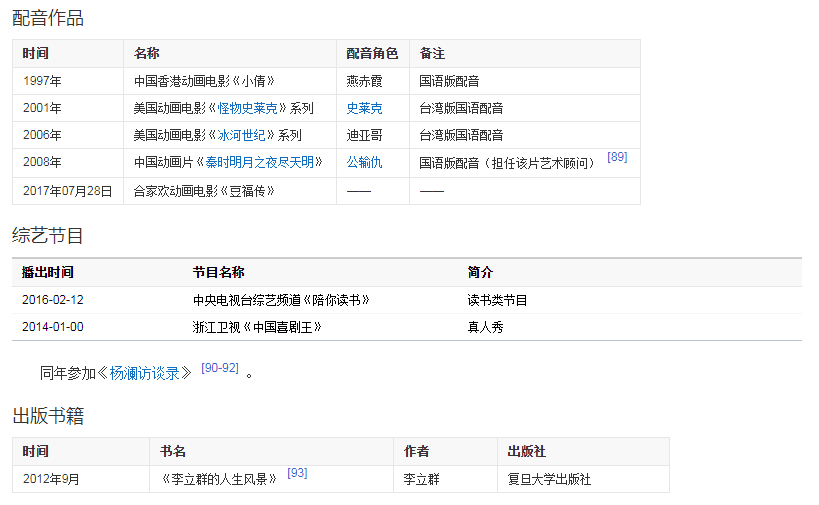
Task: Click the 2017年07月28日 date cell
Action: [x=68, y=190]
